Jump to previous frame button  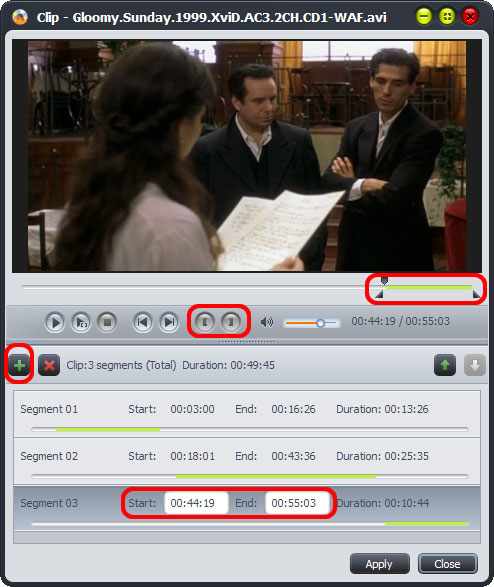tap(143, 322)
